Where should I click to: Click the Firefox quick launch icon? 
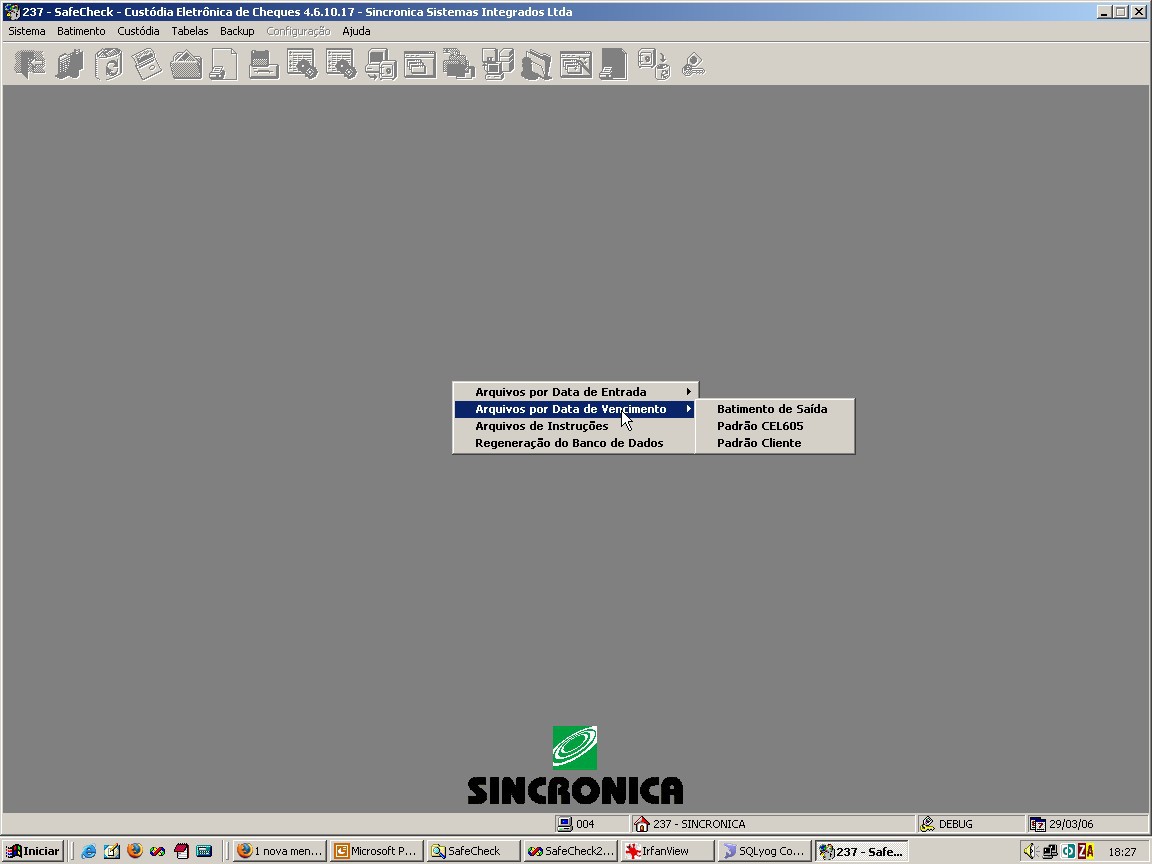coord(134,851)
